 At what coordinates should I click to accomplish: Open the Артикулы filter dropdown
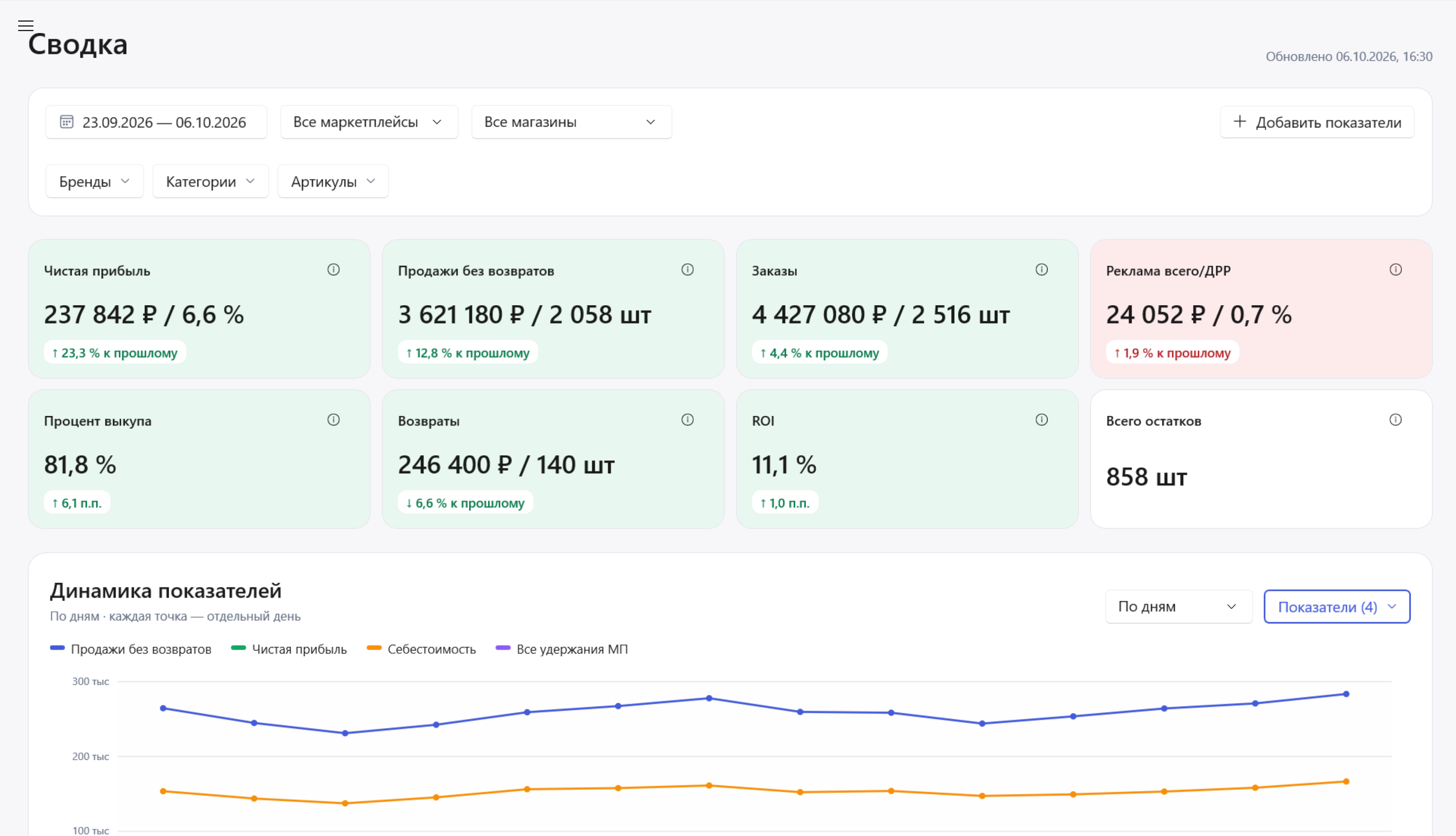pyautogui.click(x=333, y=182)
